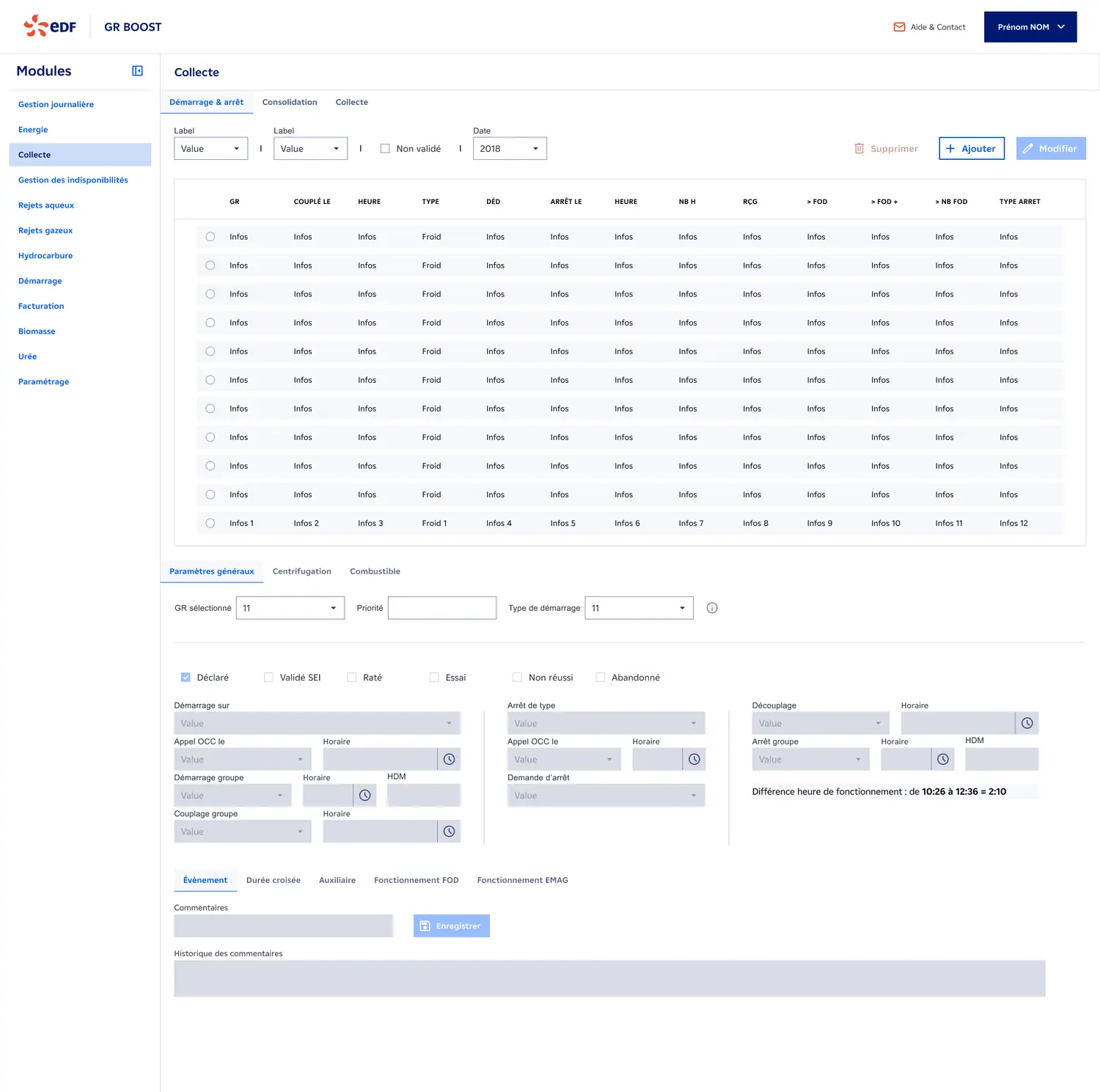Switch to the Durée croisée tab
The image size is (1100, 1092).
click(274, 881)
